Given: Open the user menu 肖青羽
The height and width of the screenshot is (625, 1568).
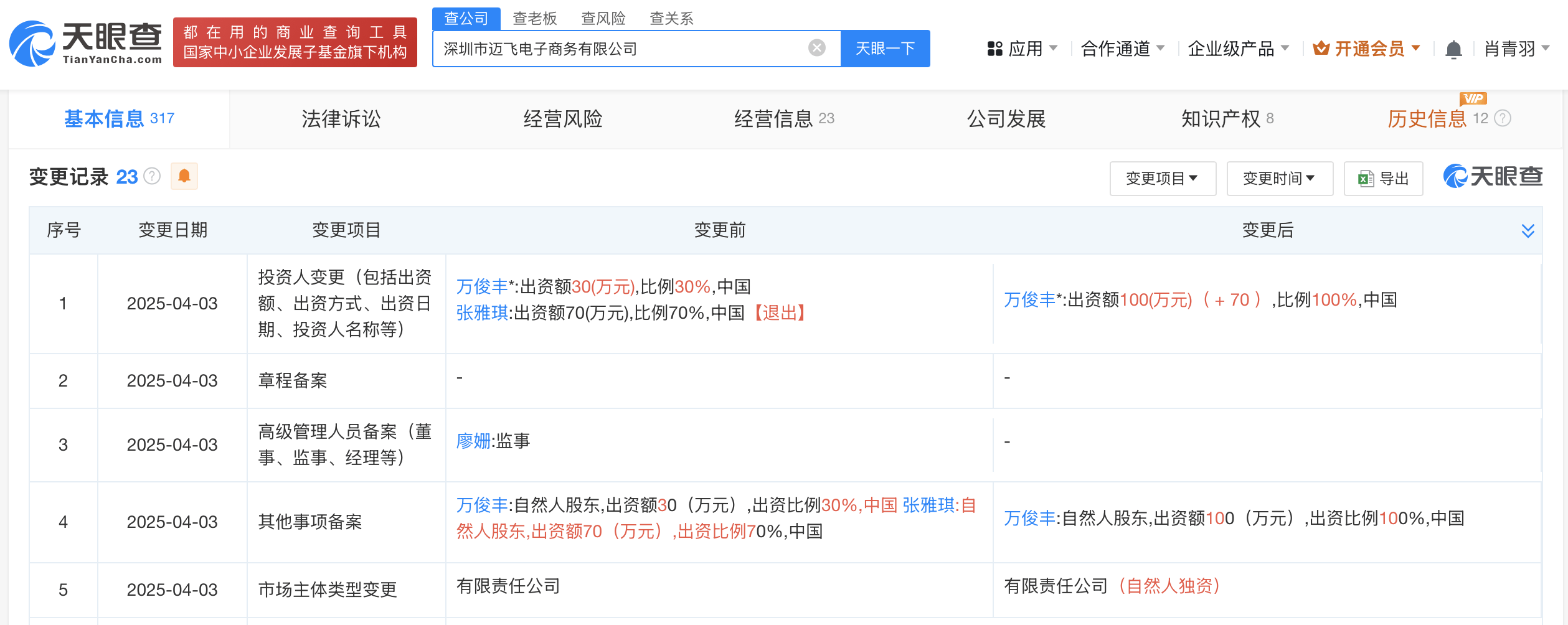Looking at the screenshot, I should [x=1517, y=49].
